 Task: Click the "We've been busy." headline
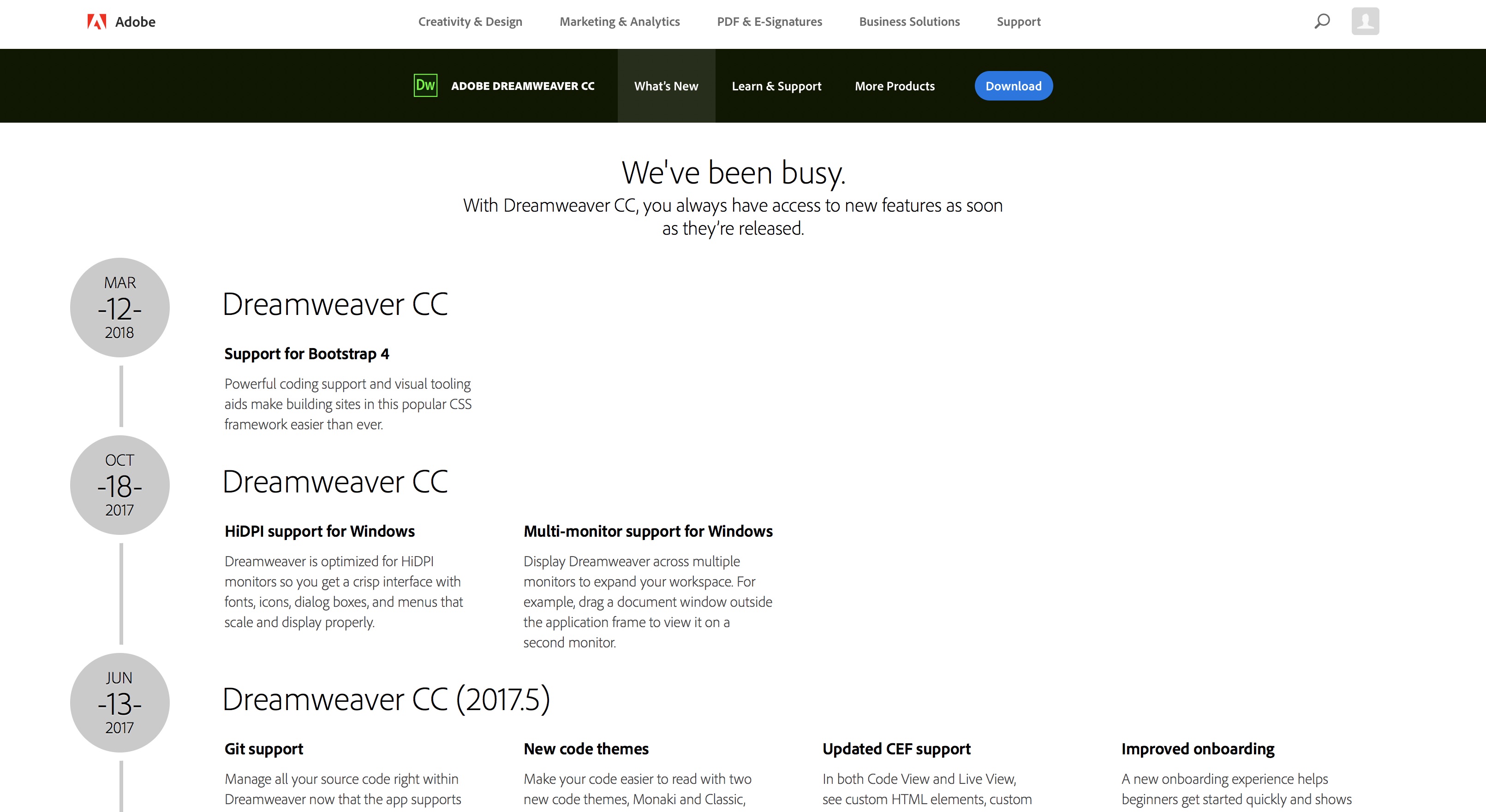point(733,172)
